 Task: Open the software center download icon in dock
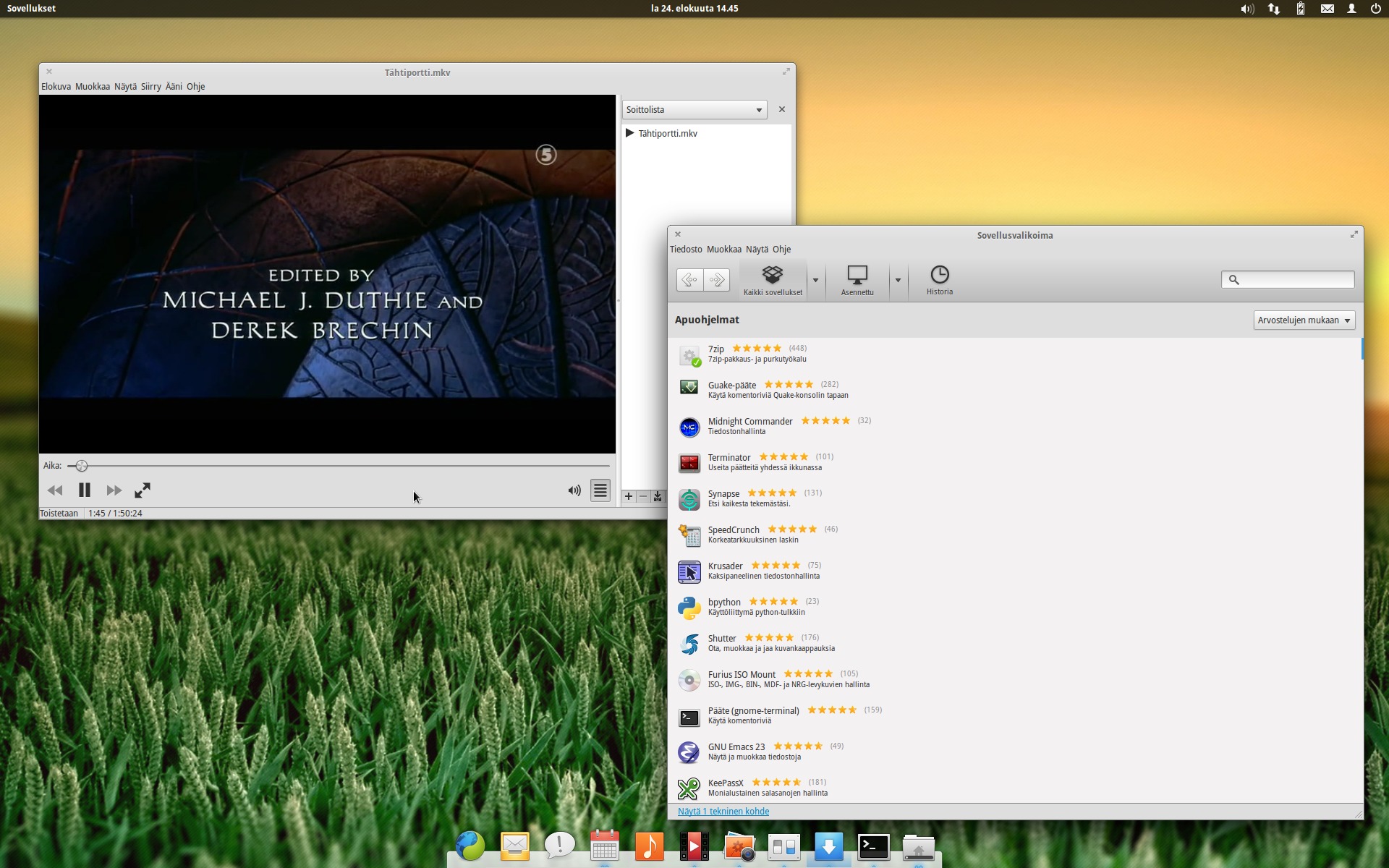(829, 846)
